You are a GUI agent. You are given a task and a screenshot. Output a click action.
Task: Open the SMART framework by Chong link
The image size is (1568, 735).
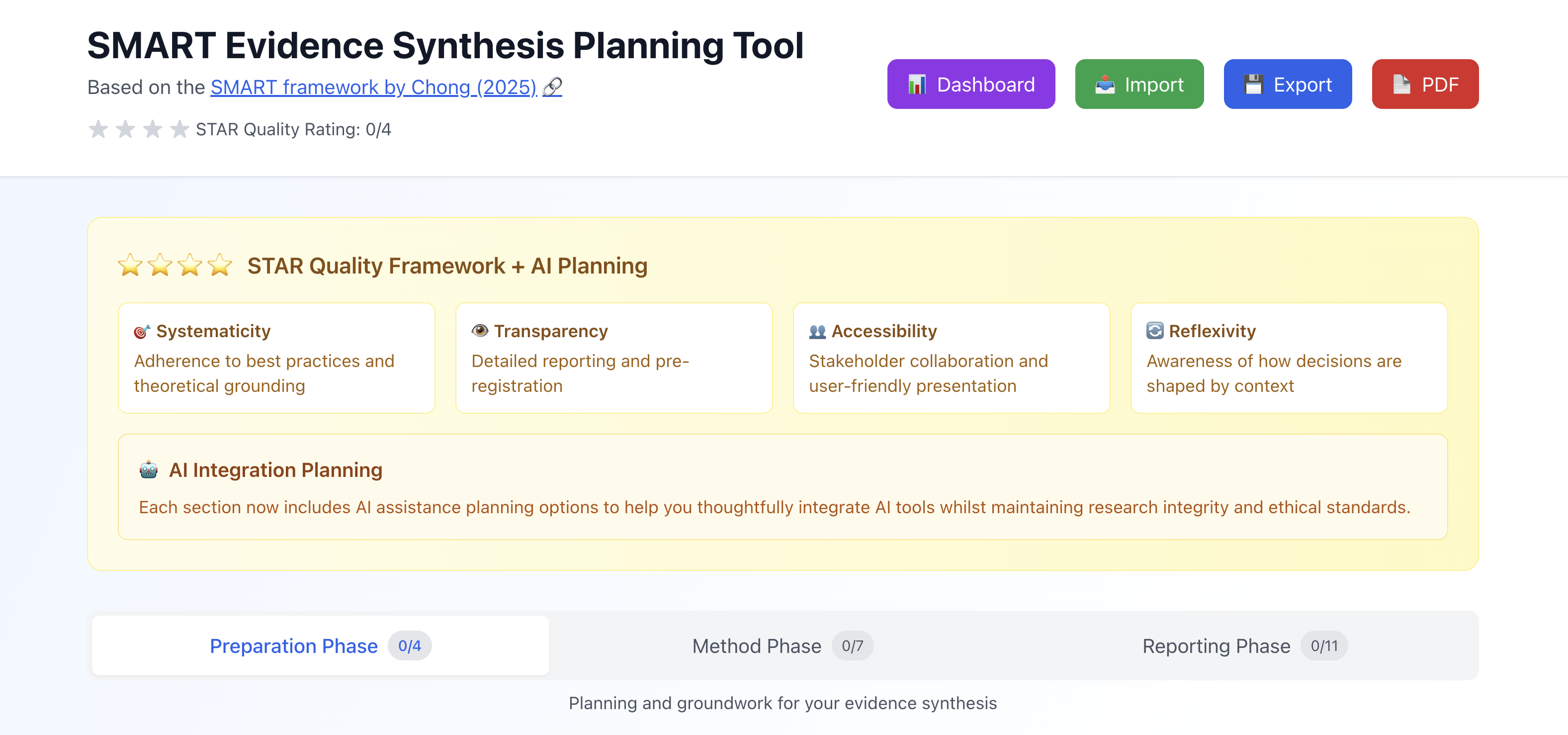pos(373,87)
